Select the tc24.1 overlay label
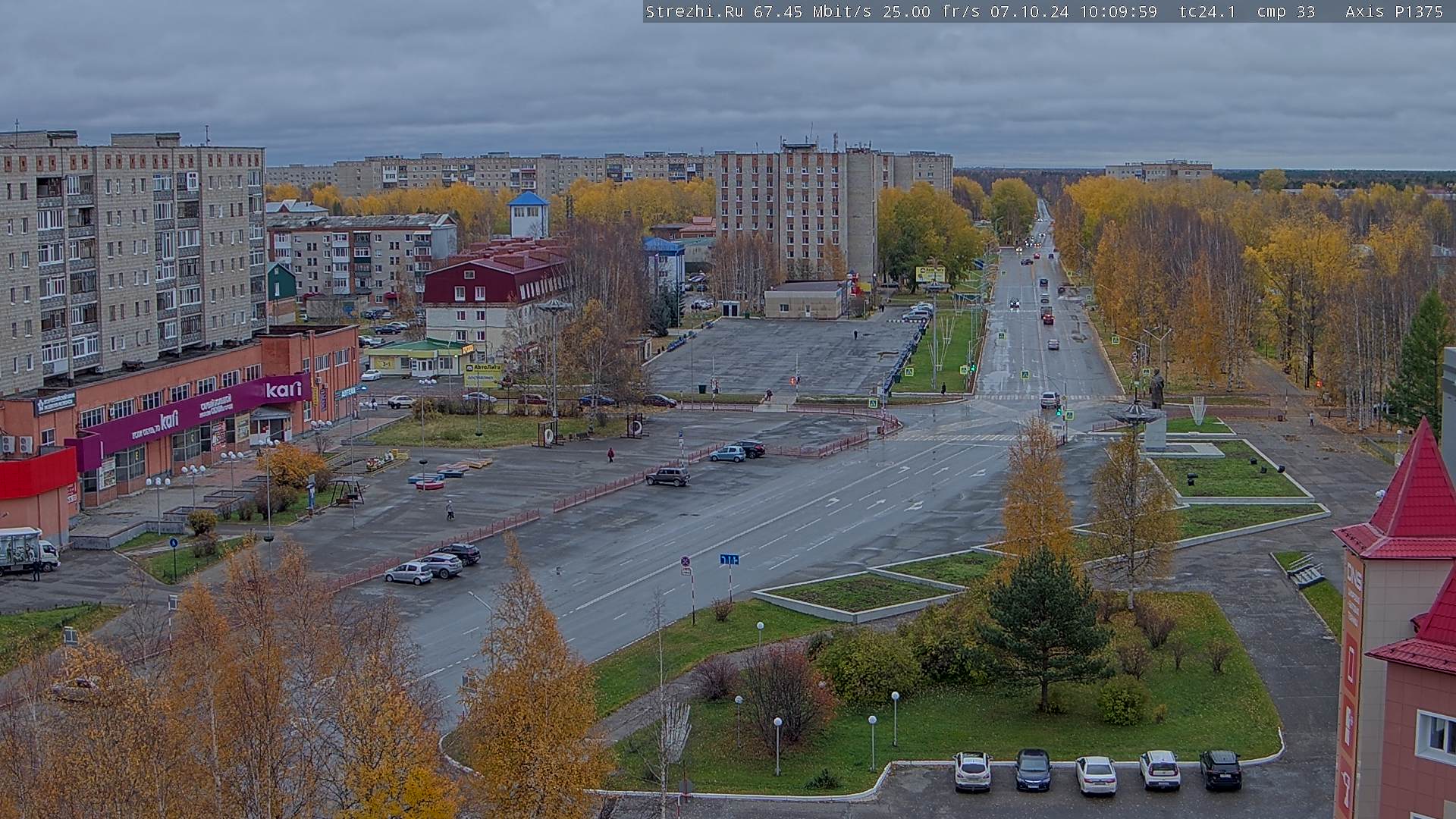 point(1207,11)
